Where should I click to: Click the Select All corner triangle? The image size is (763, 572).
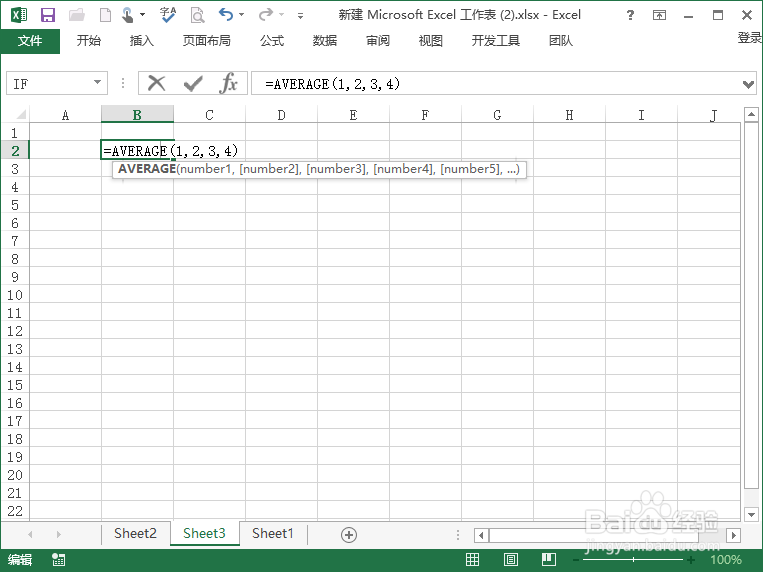(x=19, y=114)
